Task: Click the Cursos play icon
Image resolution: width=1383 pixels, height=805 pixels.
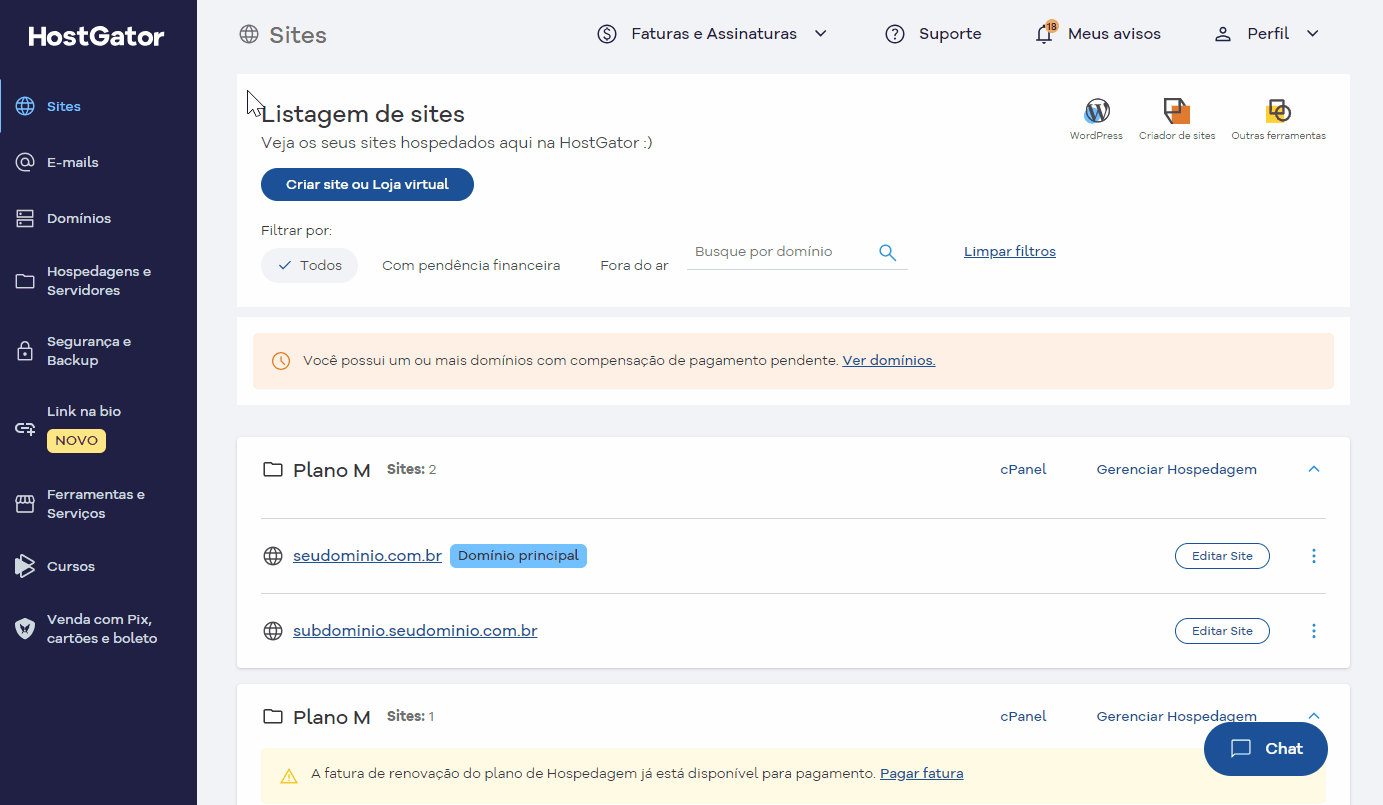Action: click(25, 566)
